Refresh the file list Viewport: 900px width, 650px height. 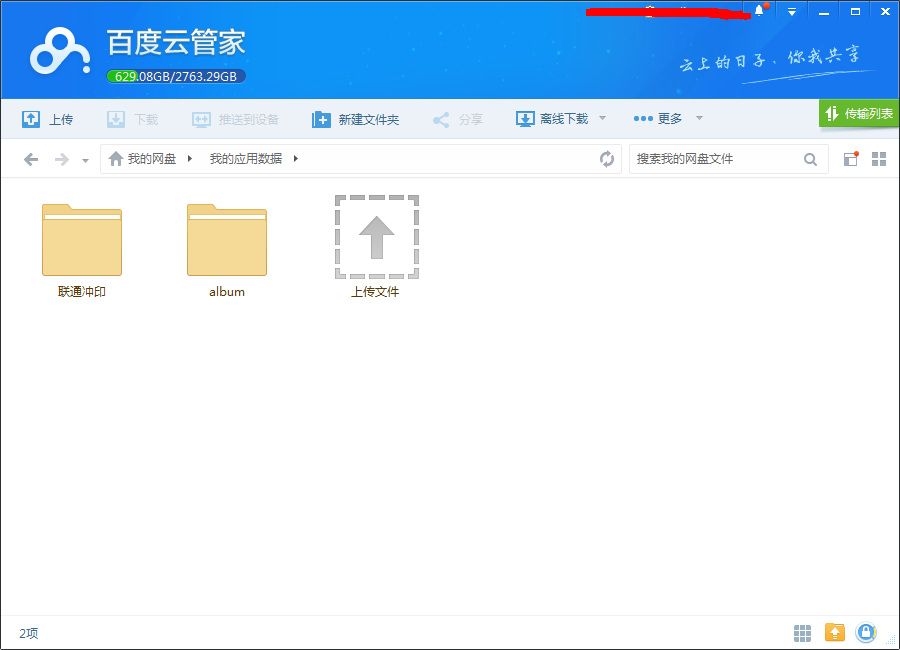click(x=607, y=158)
